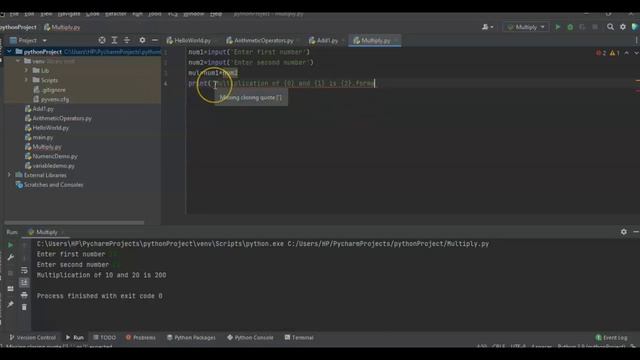Open Python Console tool window

click(250, 338)
